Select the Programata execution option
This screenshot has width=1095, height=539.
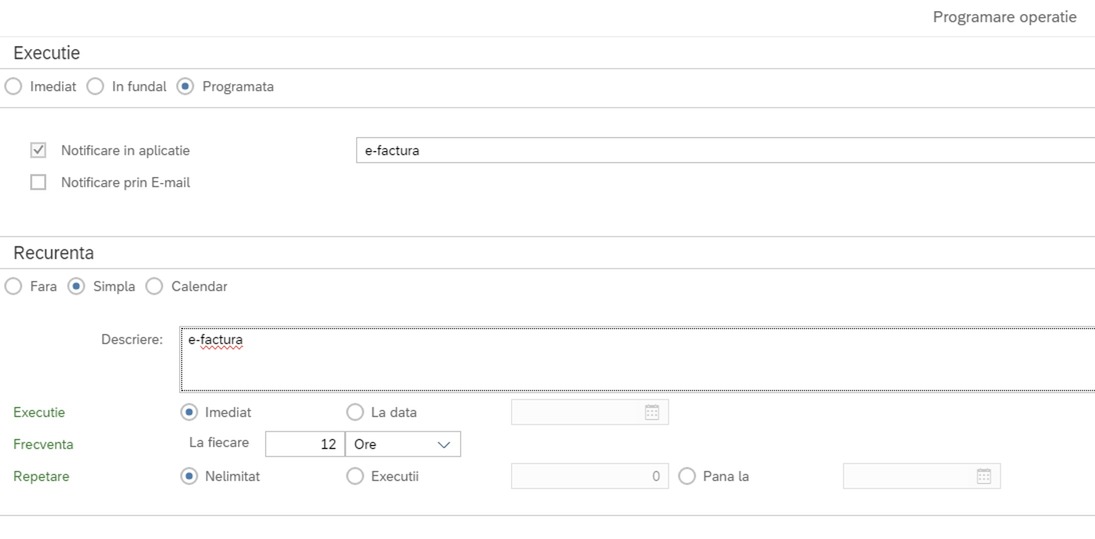pyautogui.click(x=185, y=87)
